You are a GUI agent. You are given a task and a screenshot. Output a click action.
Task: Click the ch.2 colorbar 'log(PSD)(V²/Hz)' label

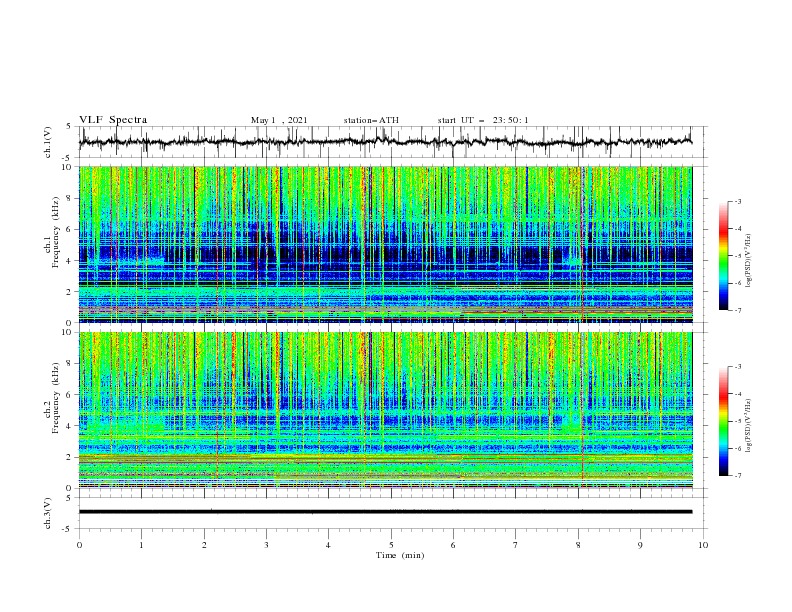pos(748,425)
